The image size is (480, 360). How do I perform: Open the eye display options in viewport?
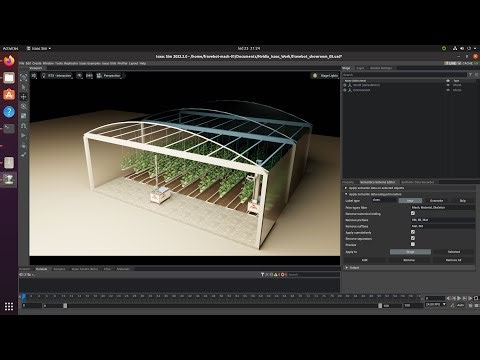79,76
